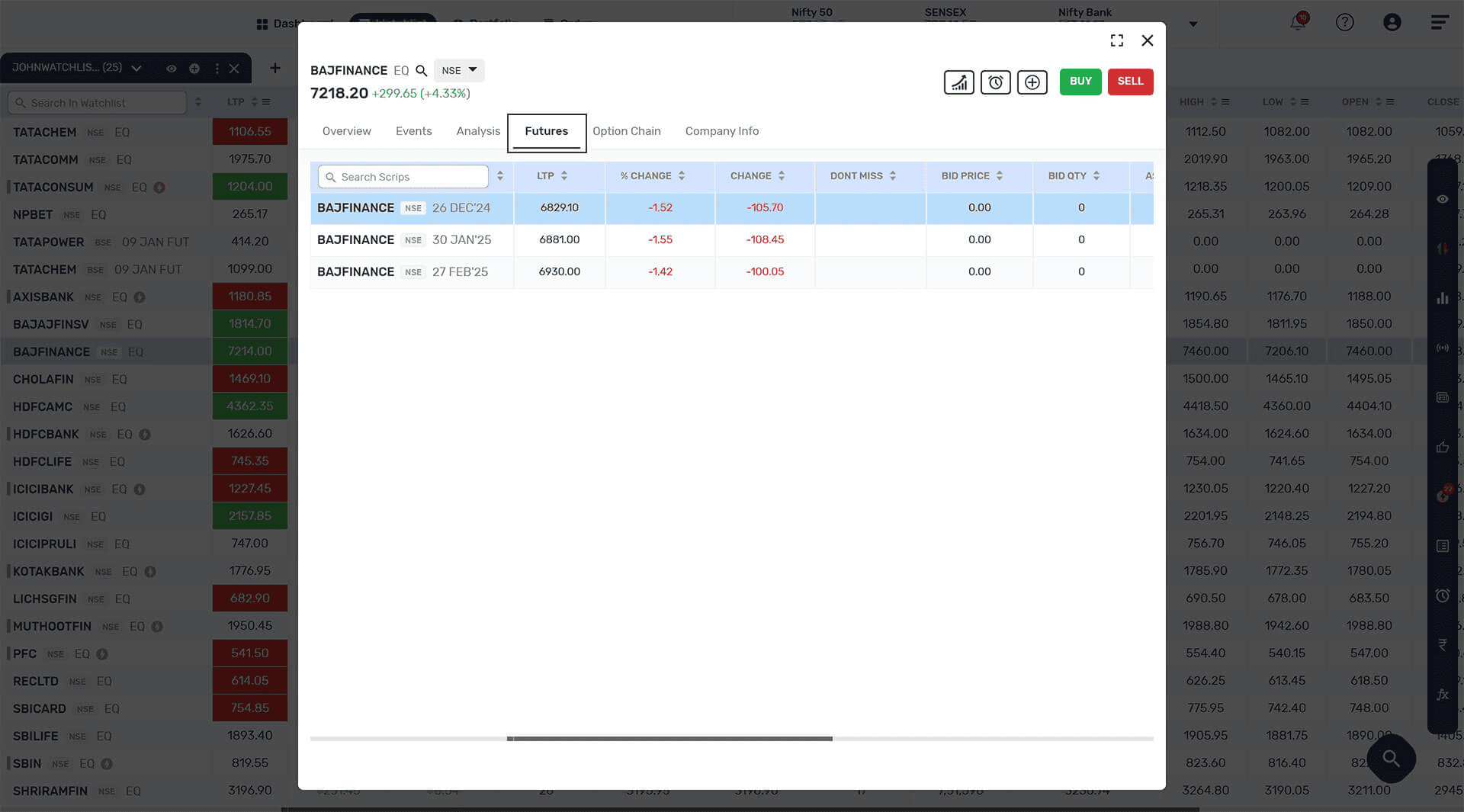This screenshot has width=1464, height=812.
Task: Click the Dashboard grid icon
Action: pyautogui.click(x=262, y=24)
